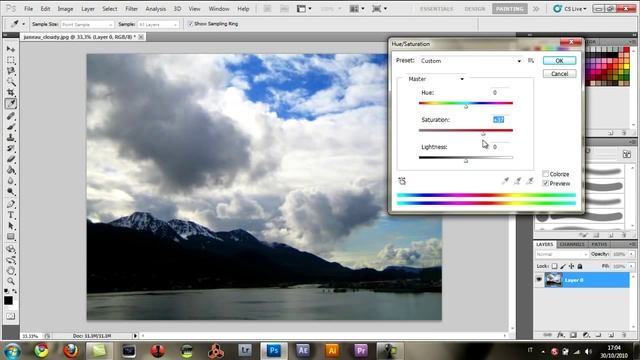Select the Move tool
Screen dimensions: 640x360
(11, 49)
